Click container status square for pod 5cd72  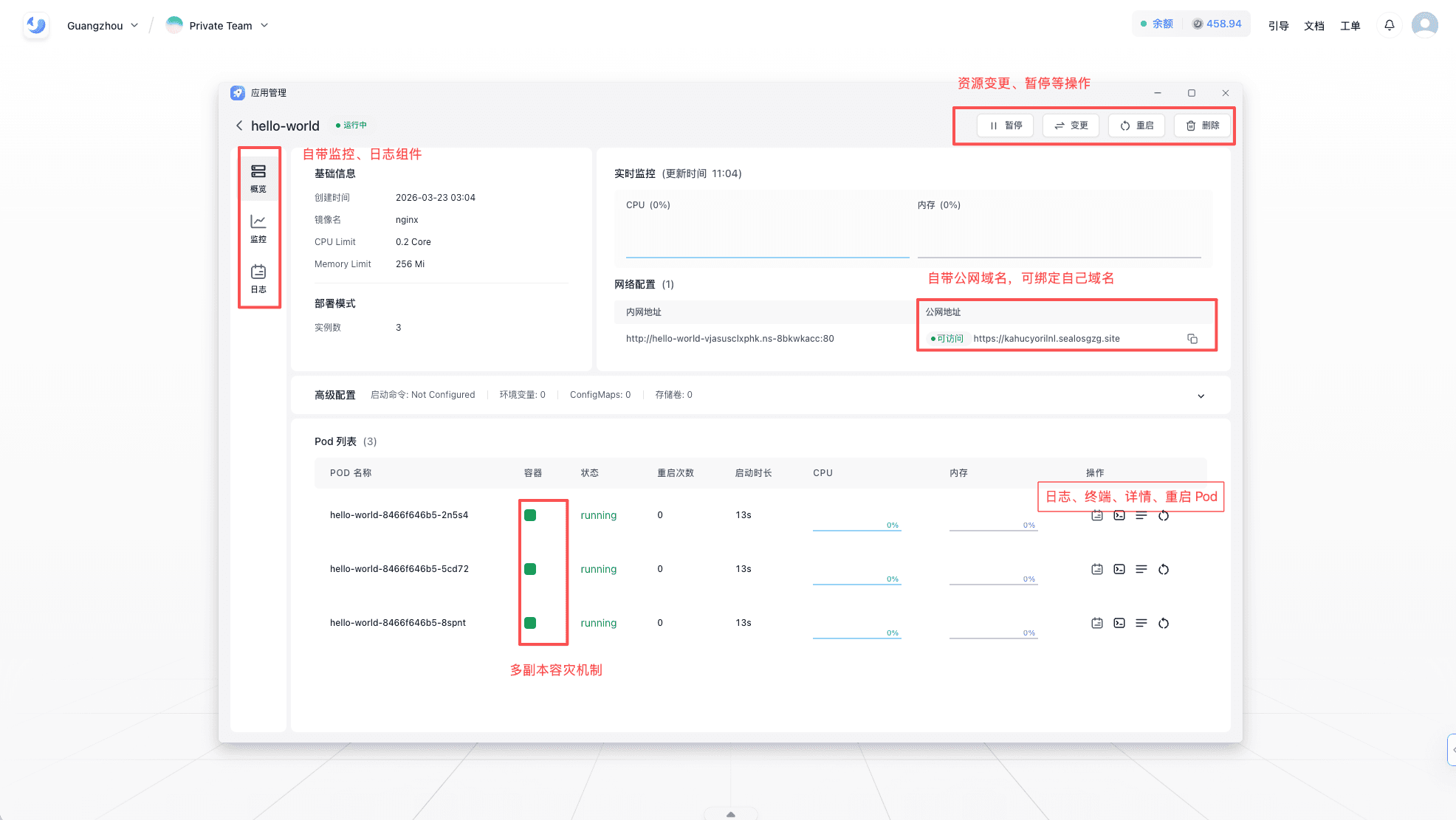pos(530,569)
